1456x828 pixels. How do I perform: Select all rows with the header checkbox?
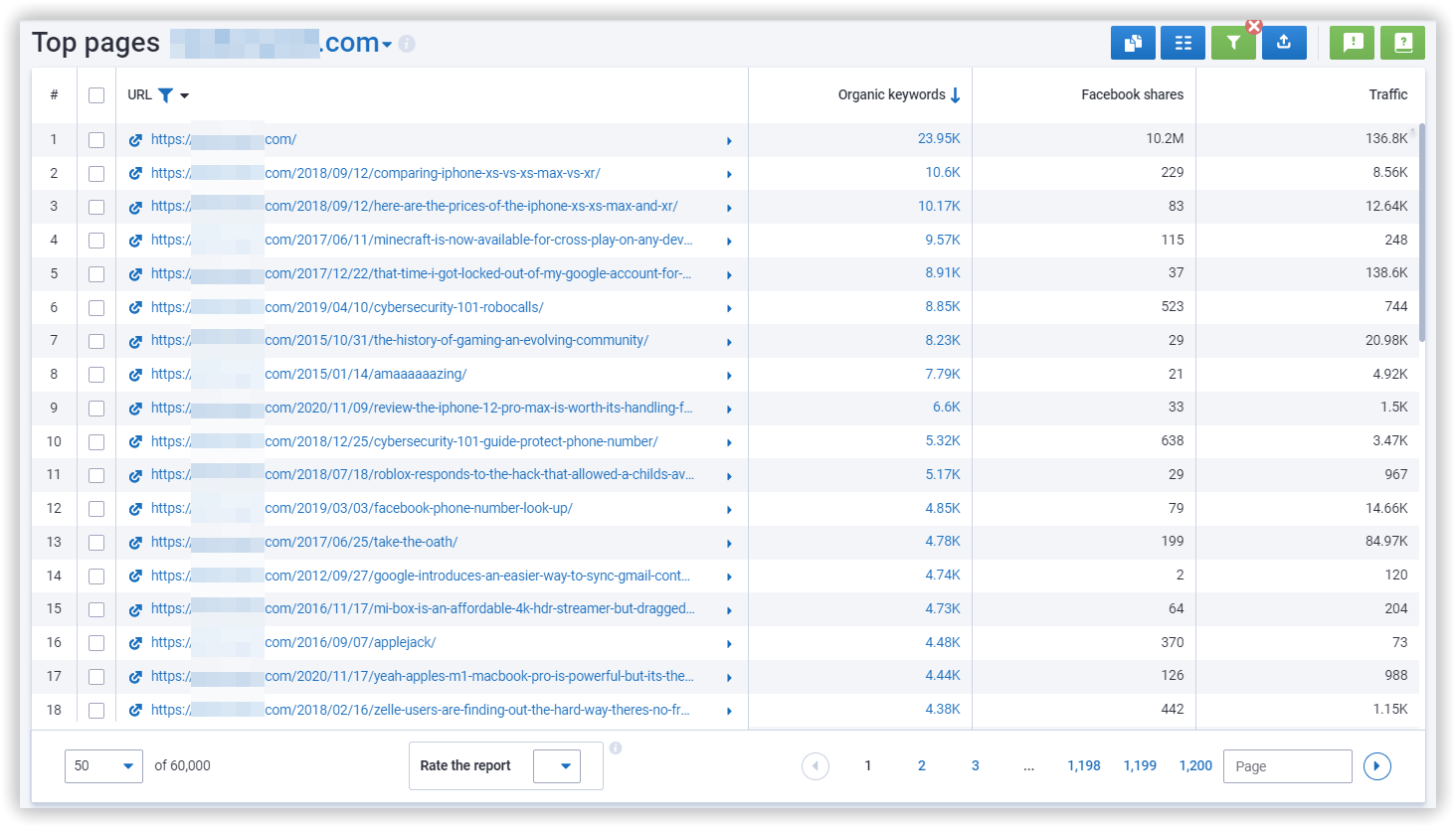tap(95, 94)
